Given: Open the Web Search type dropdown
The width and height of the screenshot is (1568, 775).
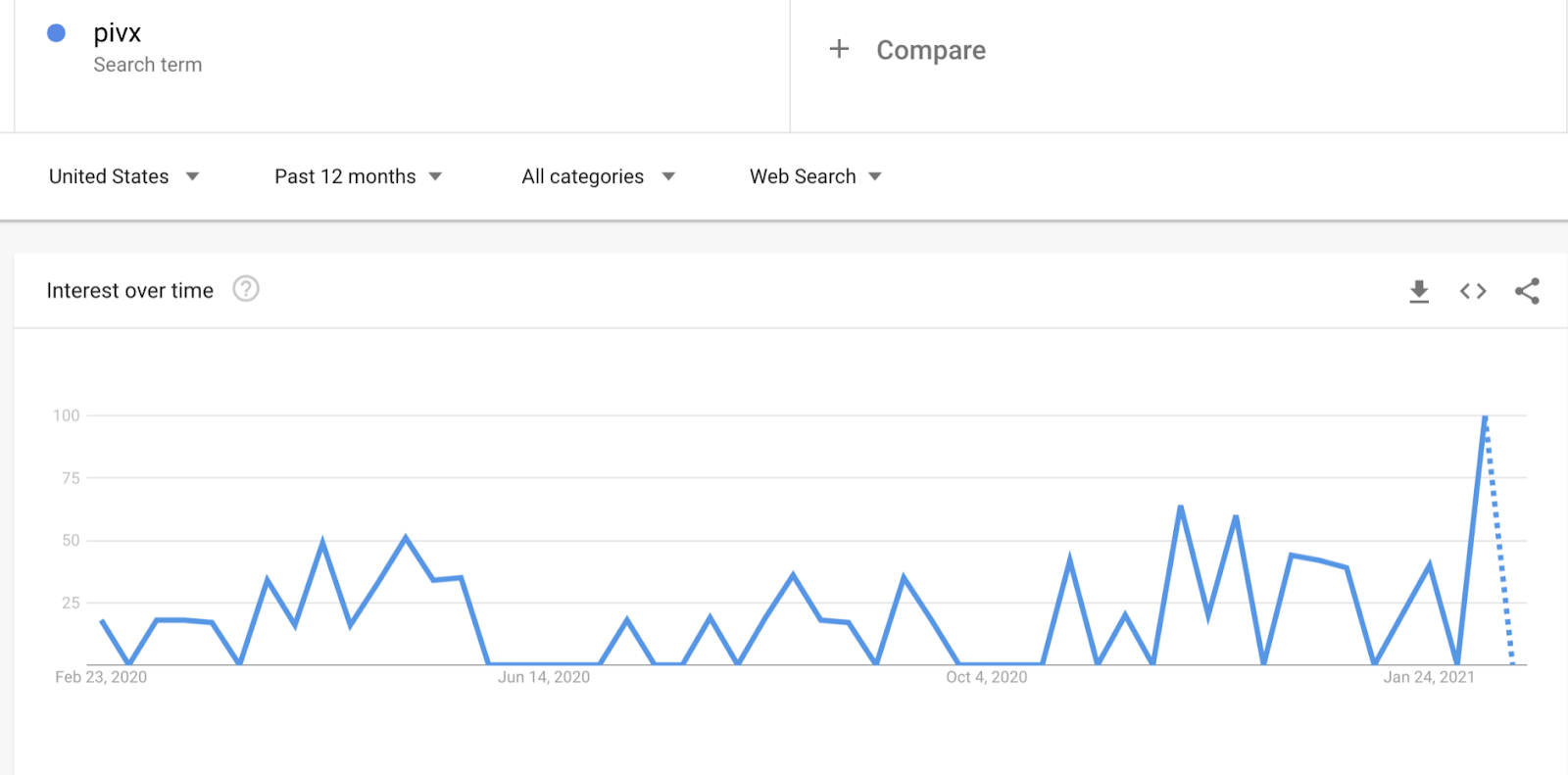Looking at the screenshot, I should (x=816, y=176).
